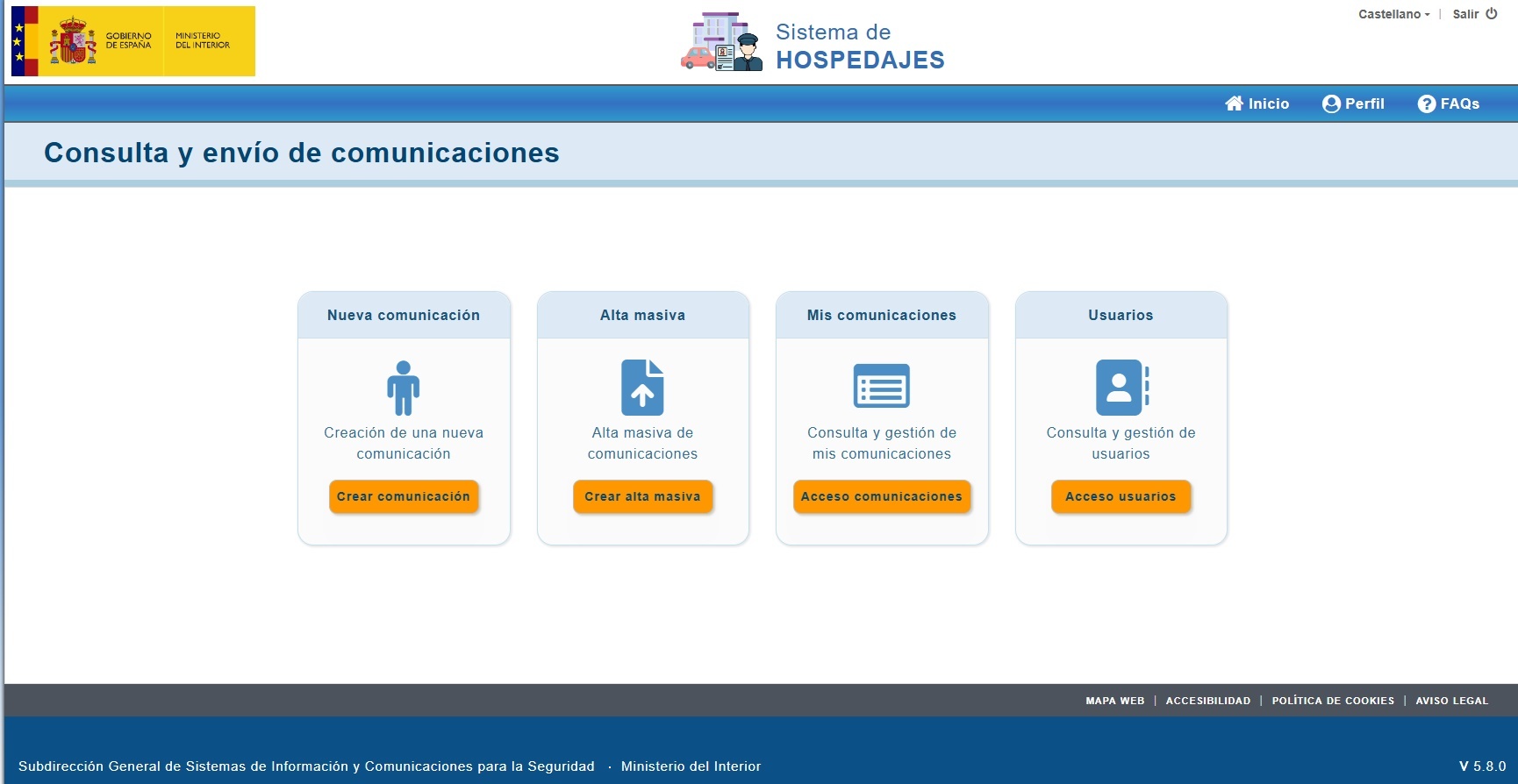Click the Sistema de HOSPEDAJES title text
The height and width of the screenshot is (784, 1518).
pyautogui.click(x=859, y=46)
